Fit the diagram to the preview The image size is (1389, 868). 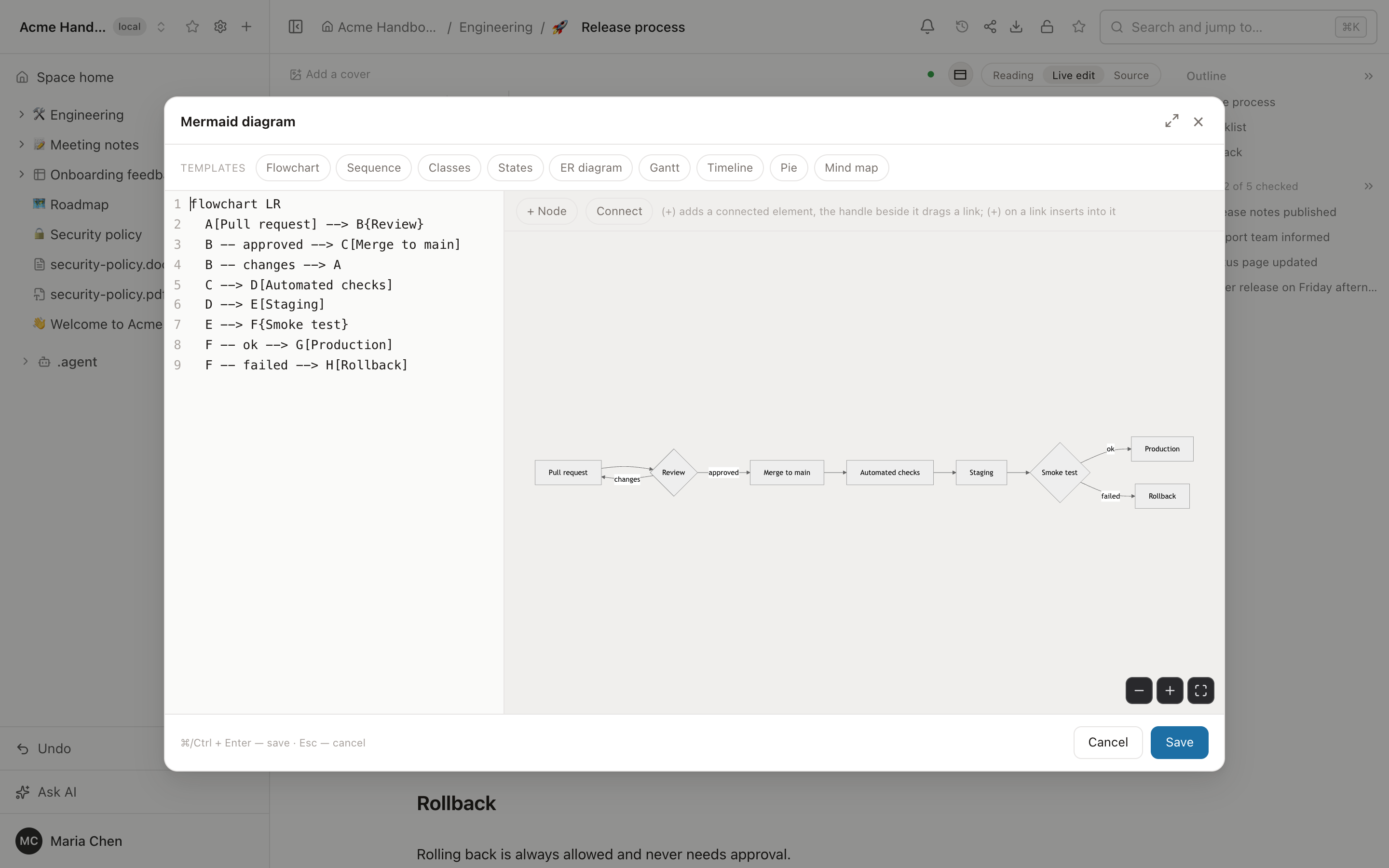coord(1201,690)
